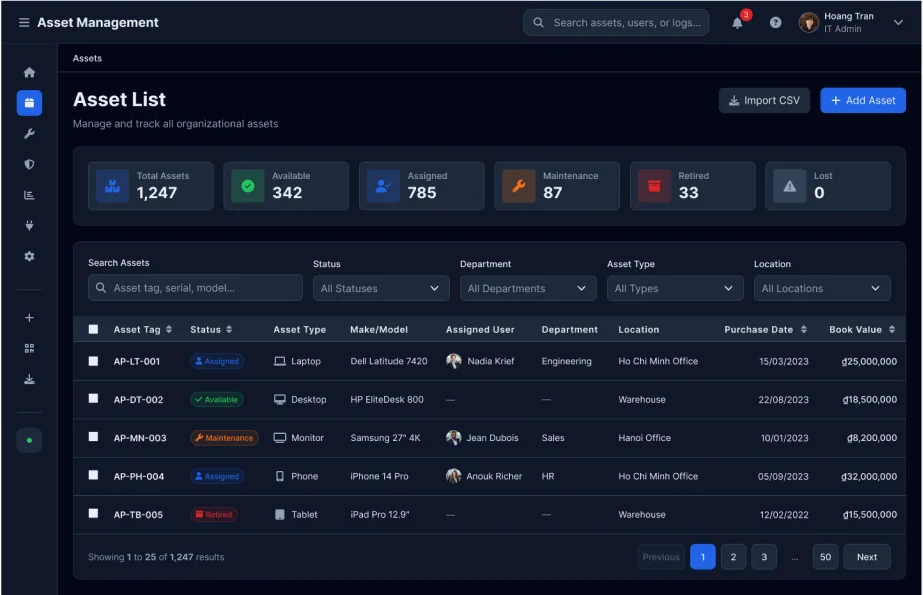This screenshot has height=595, width=923.
Task: Go to page 1
Action: [x=702, y=557]
